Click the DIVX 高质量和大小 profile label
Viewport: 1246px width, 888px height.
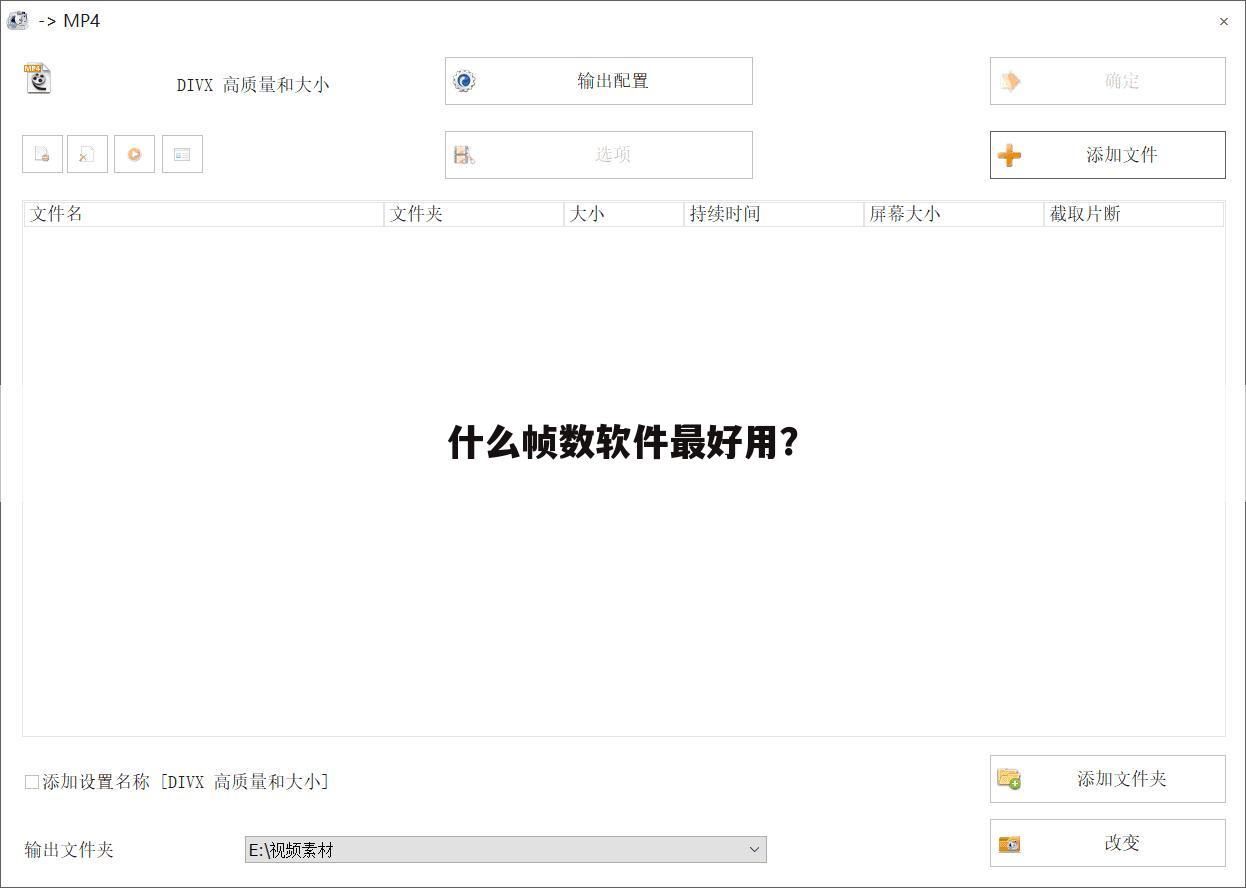[253, 85]
